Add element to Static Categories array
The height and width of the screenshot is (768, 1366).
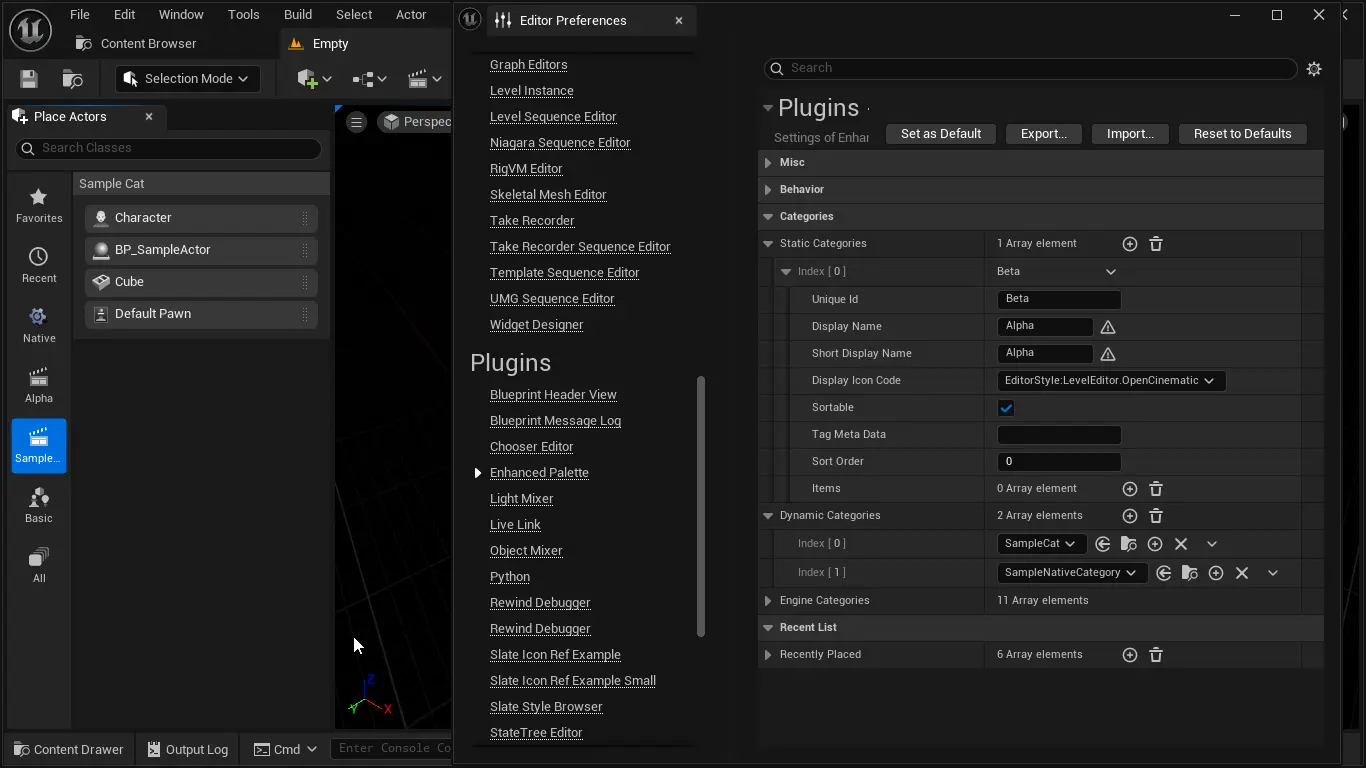click(1130, 244)
